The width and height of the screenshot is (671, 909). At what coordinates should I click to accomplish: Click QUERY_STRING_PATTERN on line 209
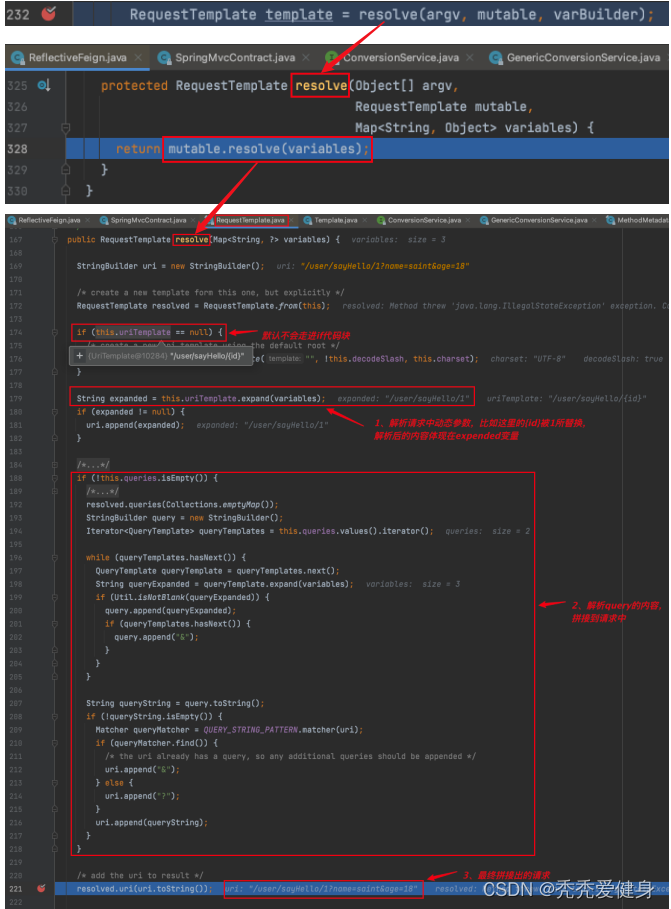pos(250,729)
